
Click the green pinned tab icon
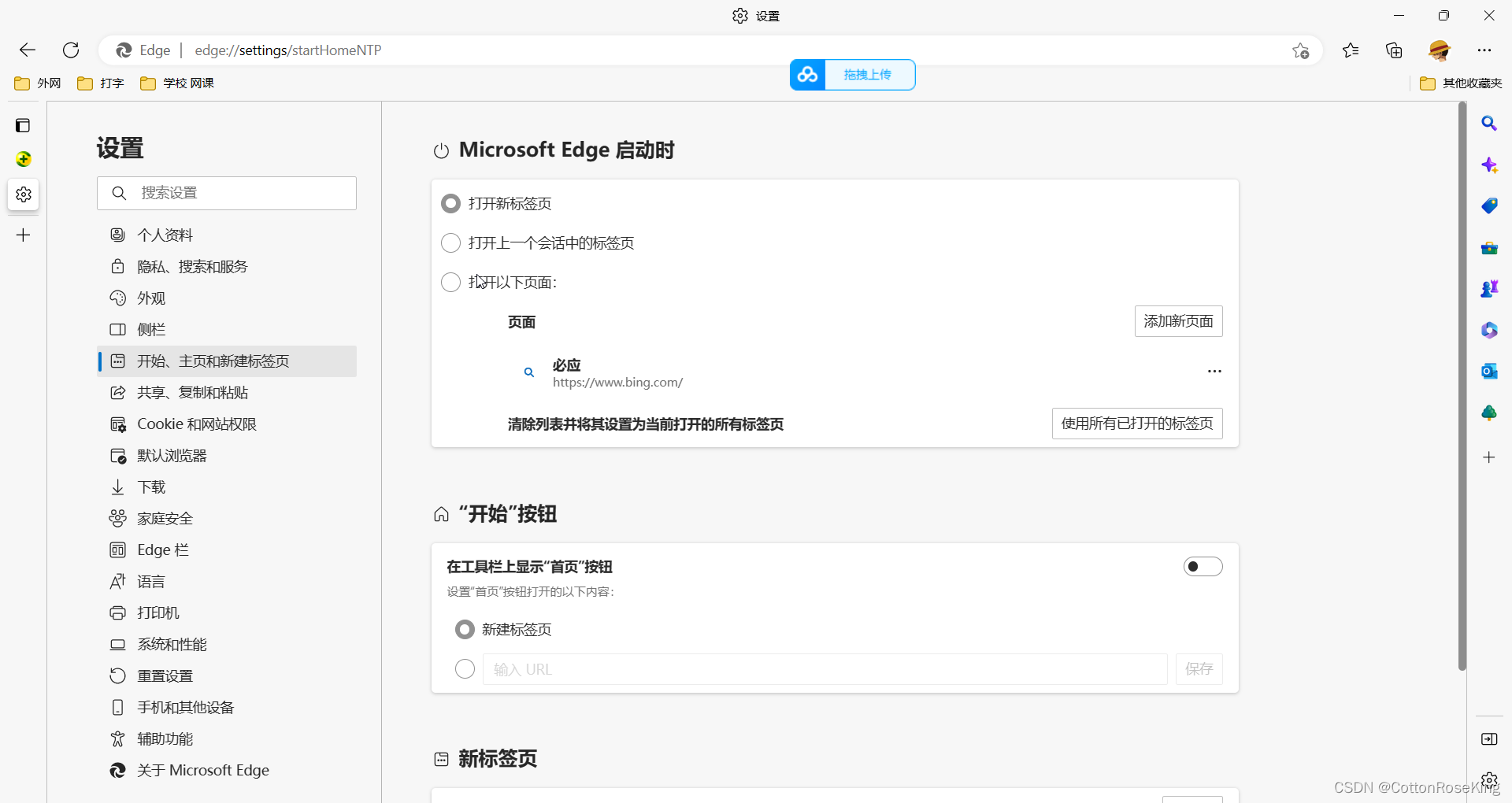[x=24, y=159]
